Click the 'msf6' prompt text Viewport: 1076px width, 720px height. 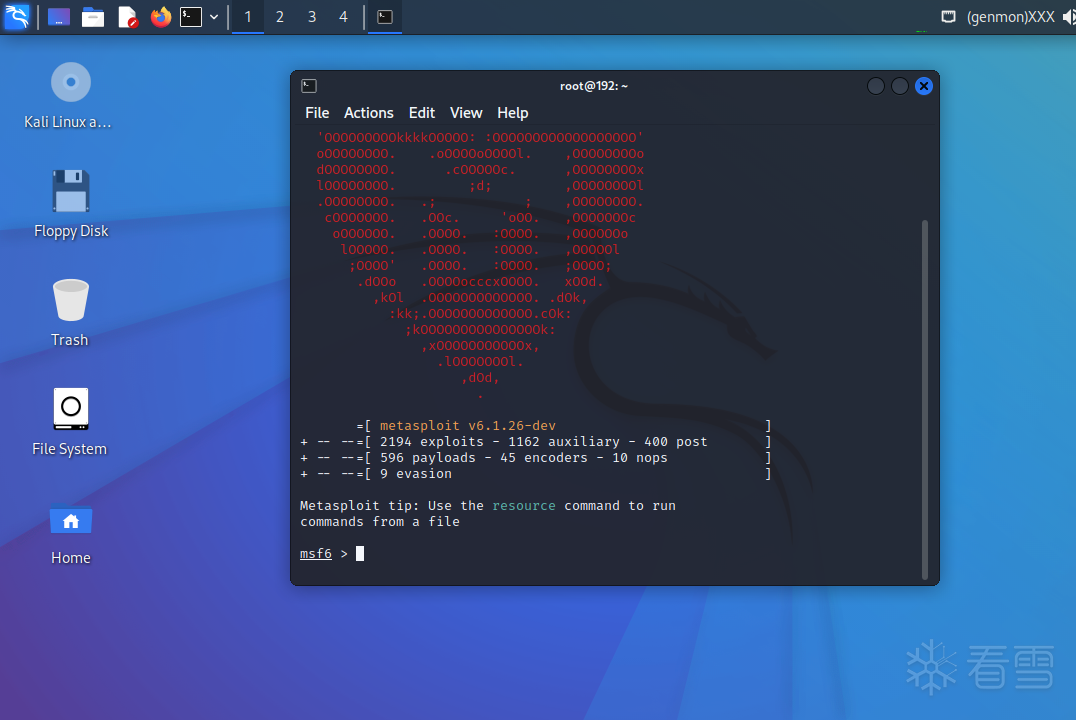point(316,553)
